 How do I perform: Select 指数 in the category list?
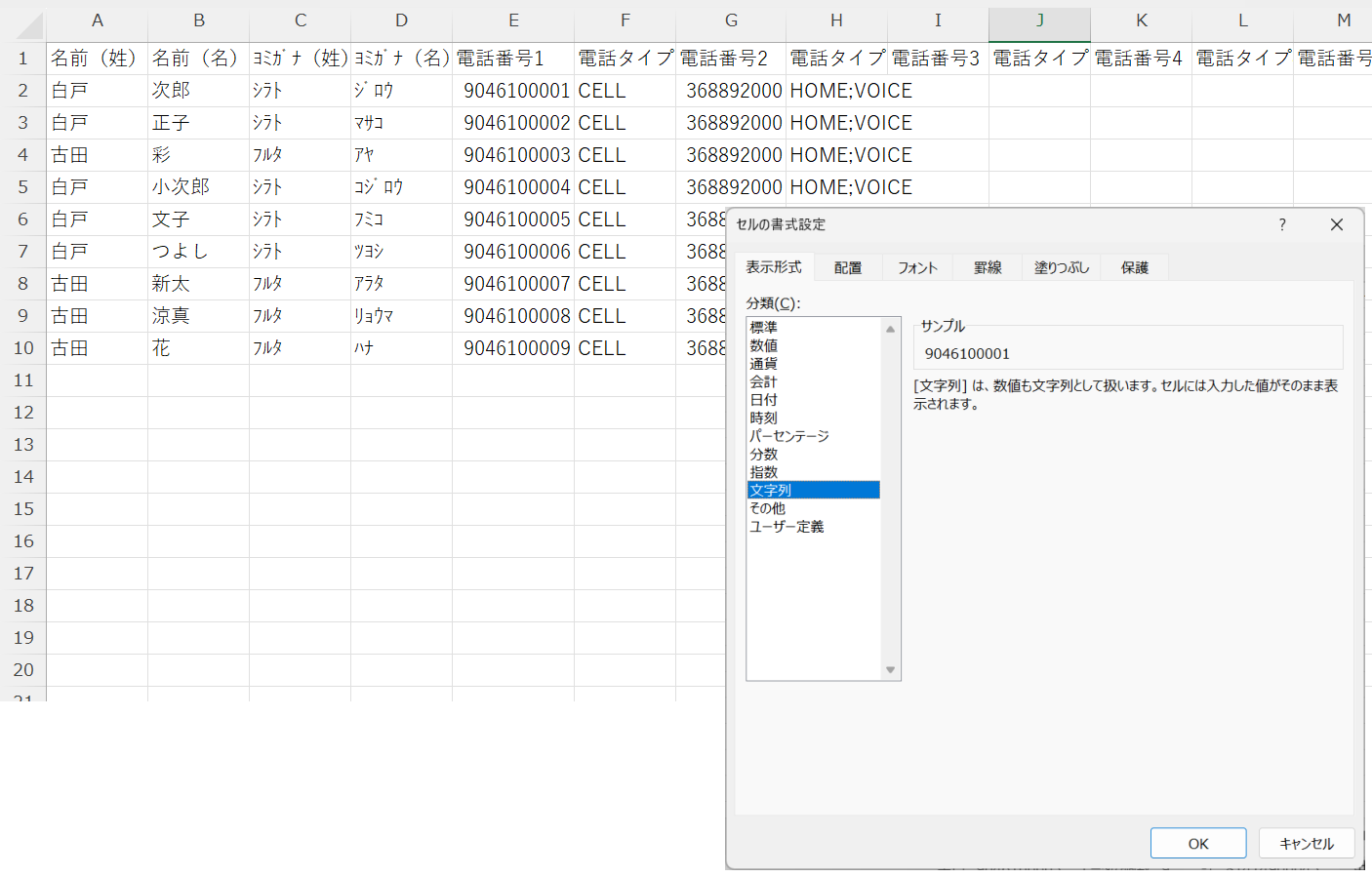click(813, 472)
